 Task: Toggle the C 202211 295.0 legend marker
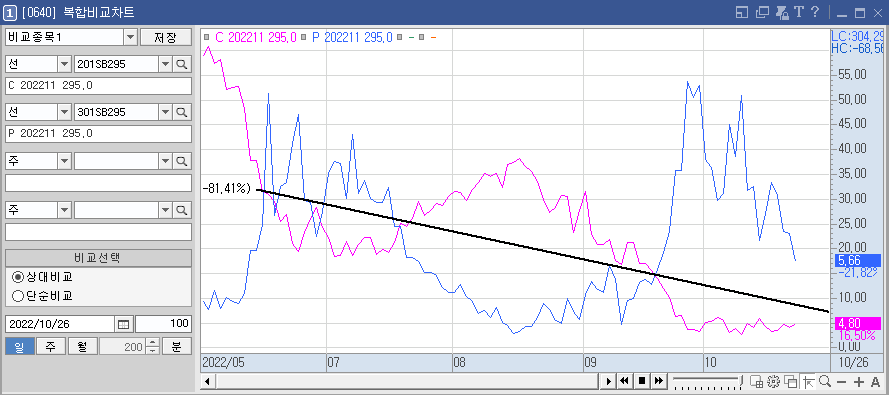[206, 37]
